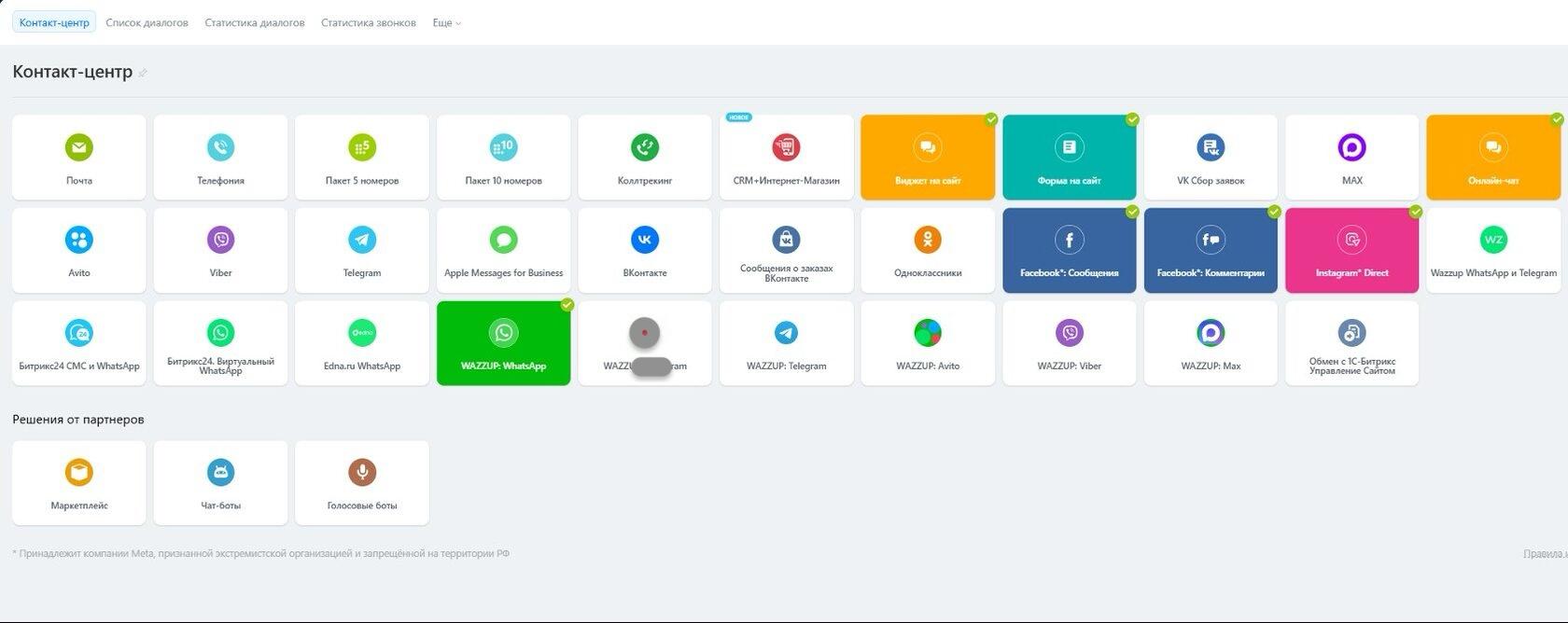Screen dimensions: 1568x623
Task: Open Apple Messages for Business tile
Action: [x=503, y=250]
